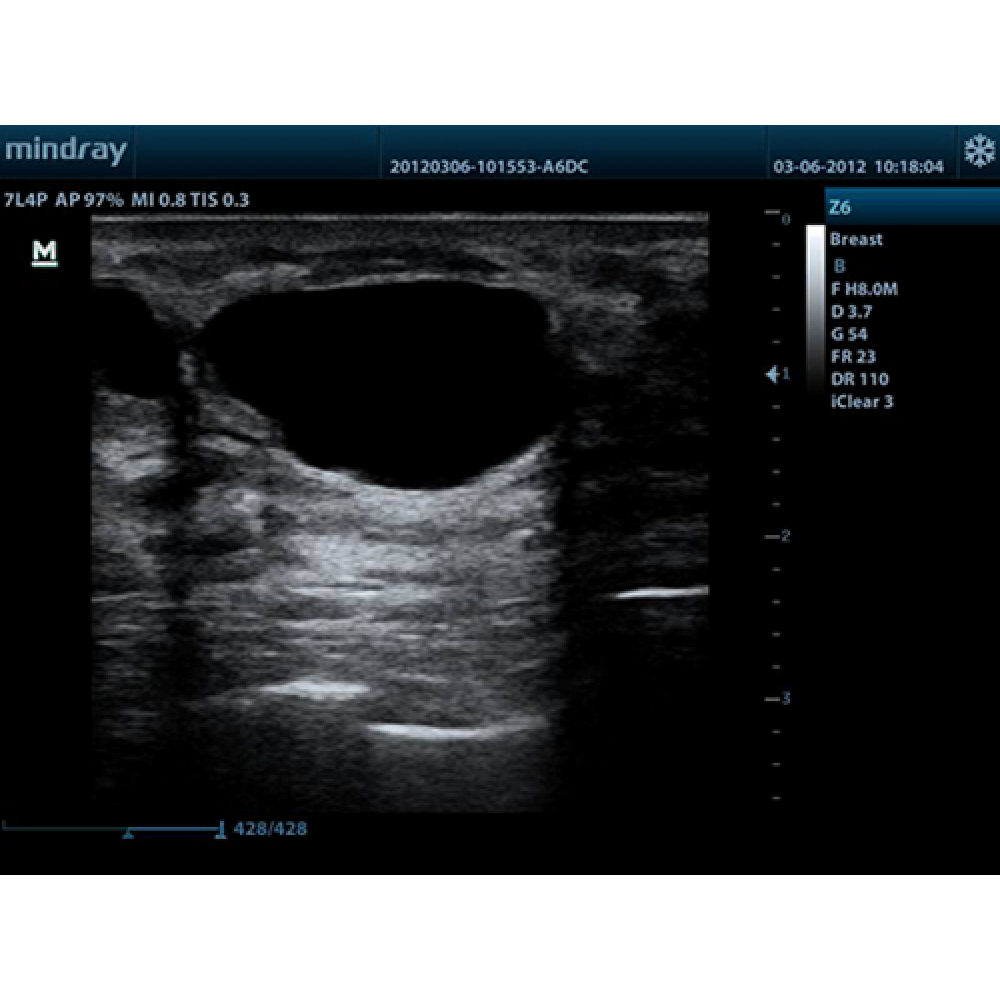Click the FR 23 frame rate parameter
Image resolution: width=1000 pixels, height=1000 pixels.
(853, 356)
